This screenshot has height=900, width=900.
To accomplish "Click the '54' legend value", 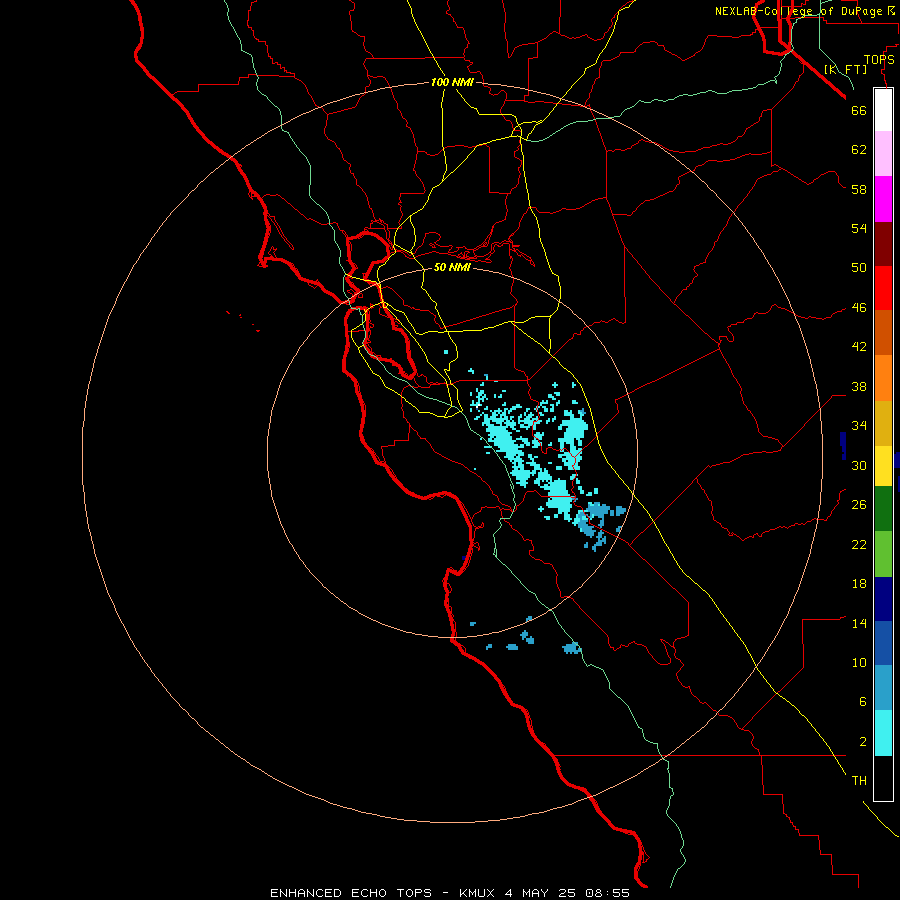I will (x=859, y=228).
